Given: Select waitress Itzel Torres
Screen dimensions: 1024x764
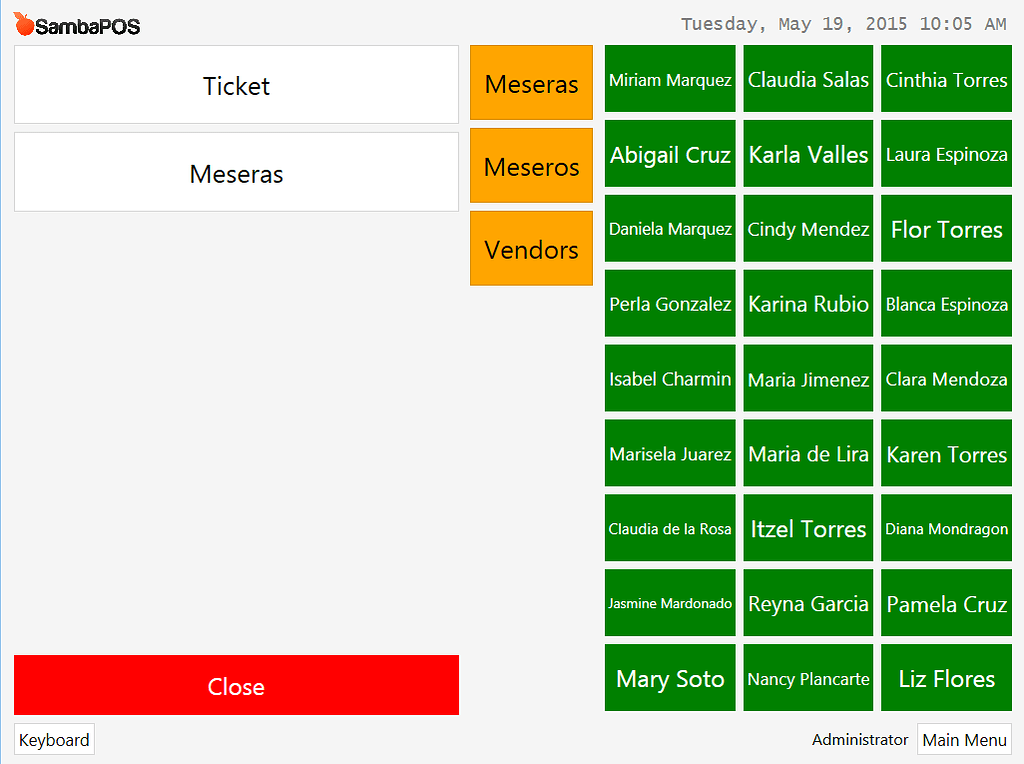Looking at the screenshot, I should [807, 528].
